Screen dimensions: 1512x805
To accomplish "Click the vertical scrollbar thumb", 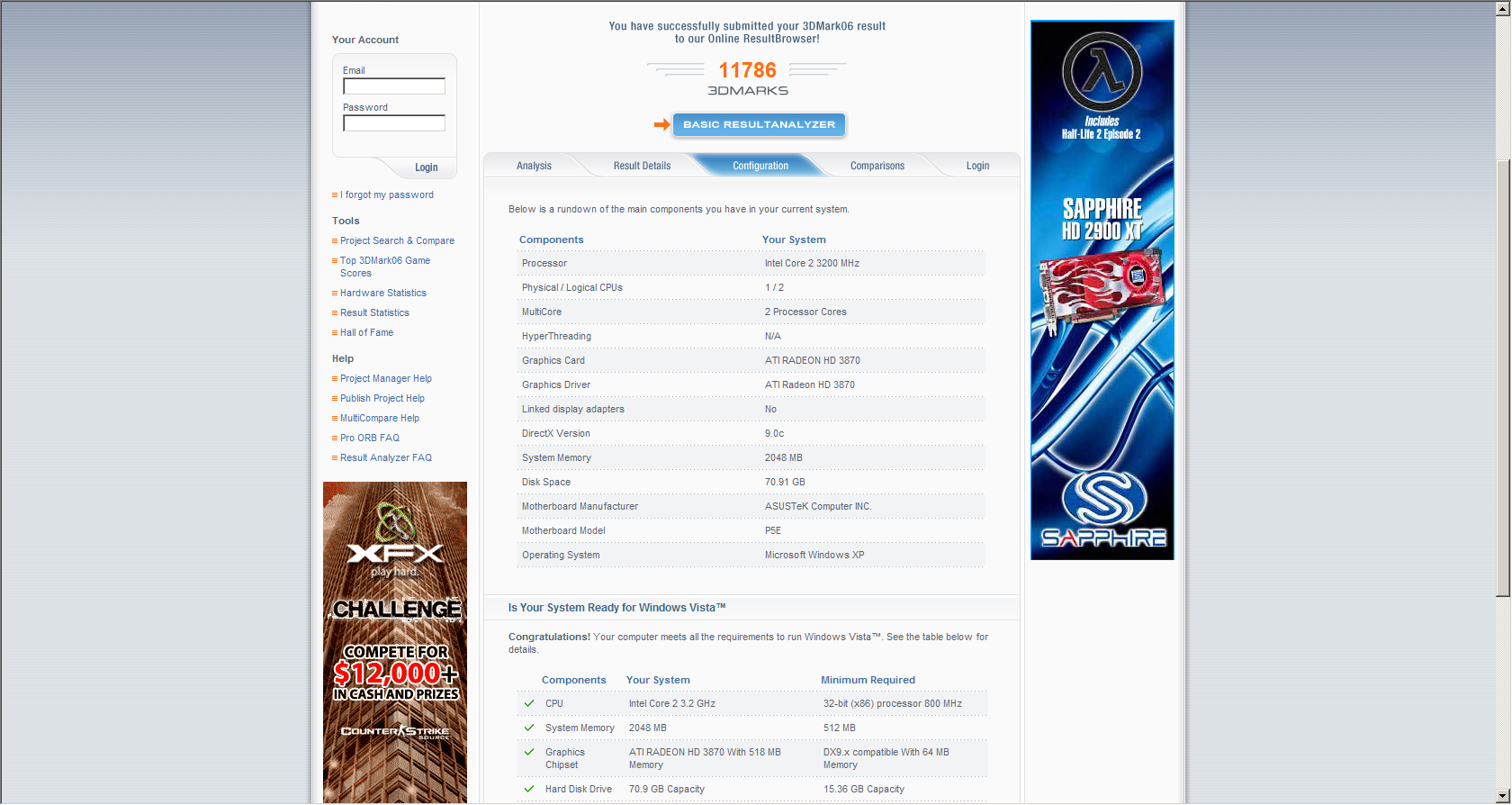I will point(1503,378).
